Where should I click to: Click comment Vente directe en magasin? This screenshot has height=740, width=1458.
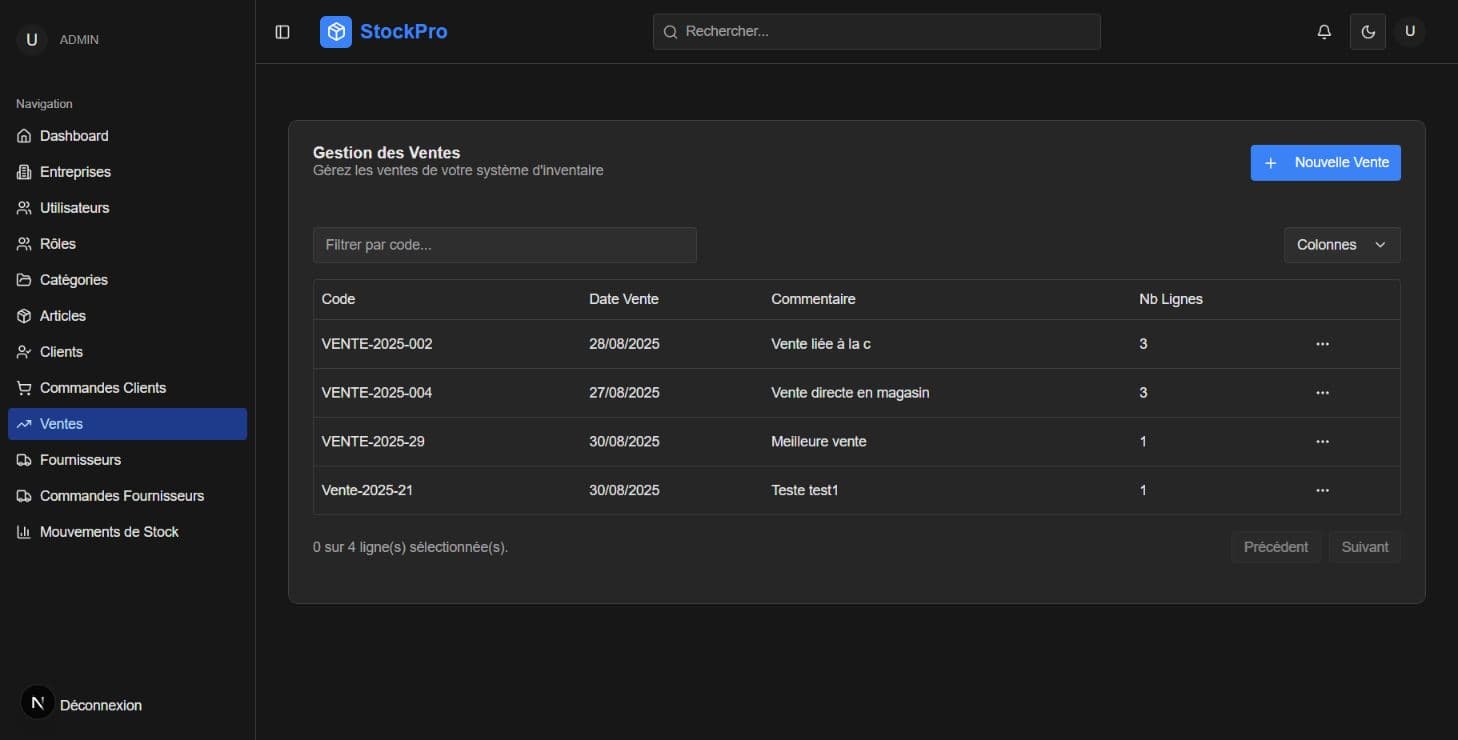[850, 393]
